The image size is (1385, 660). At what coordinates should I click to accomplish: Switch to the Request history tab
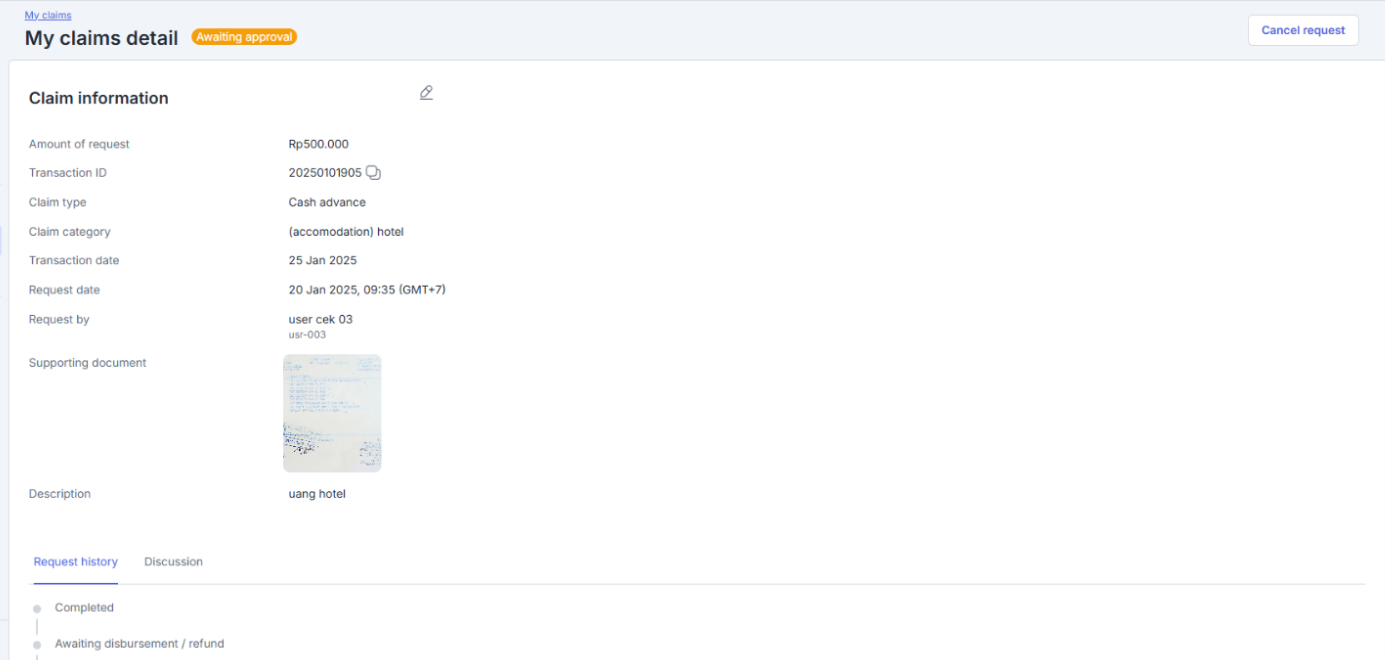(75, 562)
